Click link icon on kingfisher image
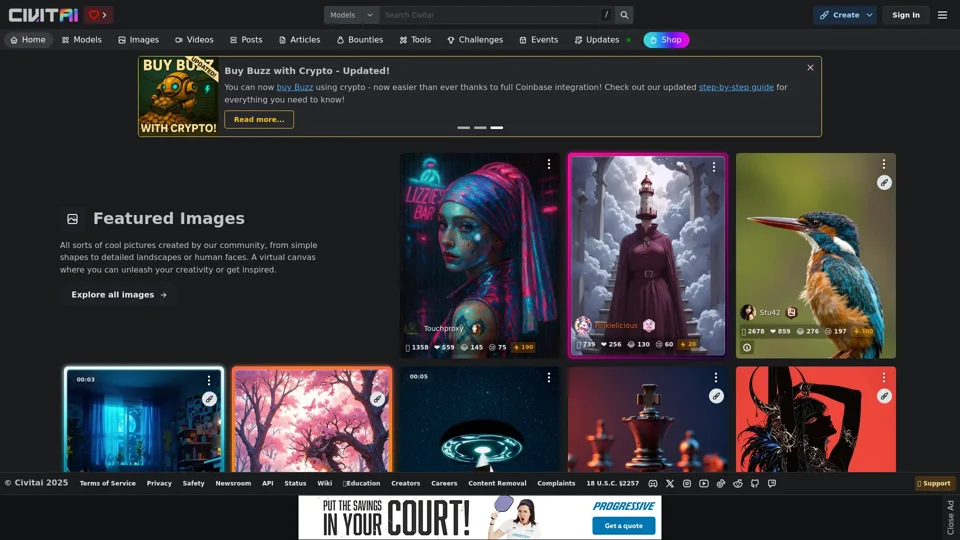The image size is (960, 540). click(x=884, y=182)
